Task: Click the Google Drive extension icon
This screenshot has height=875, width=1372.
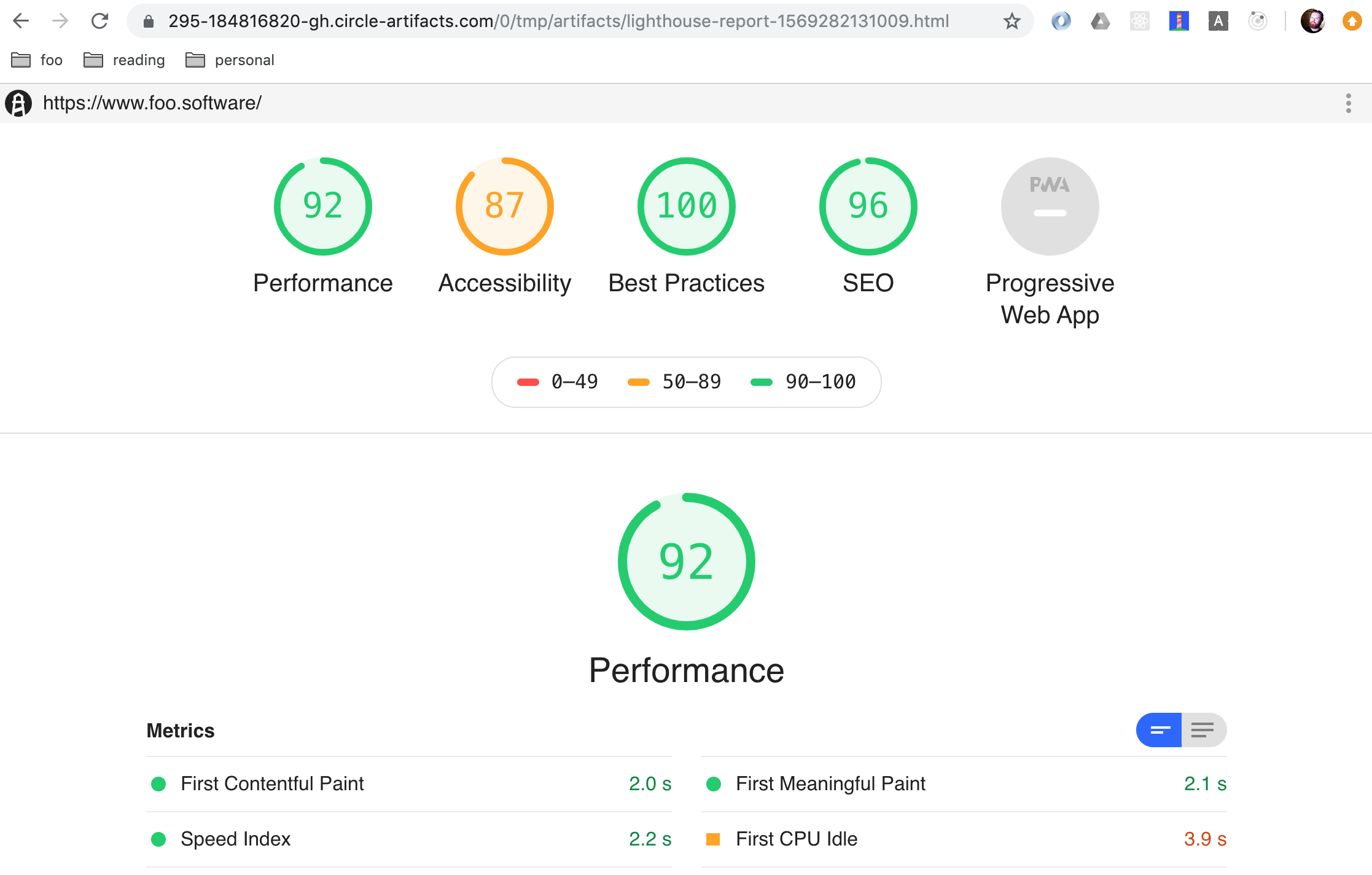Action: click(x=1100, y=22)
